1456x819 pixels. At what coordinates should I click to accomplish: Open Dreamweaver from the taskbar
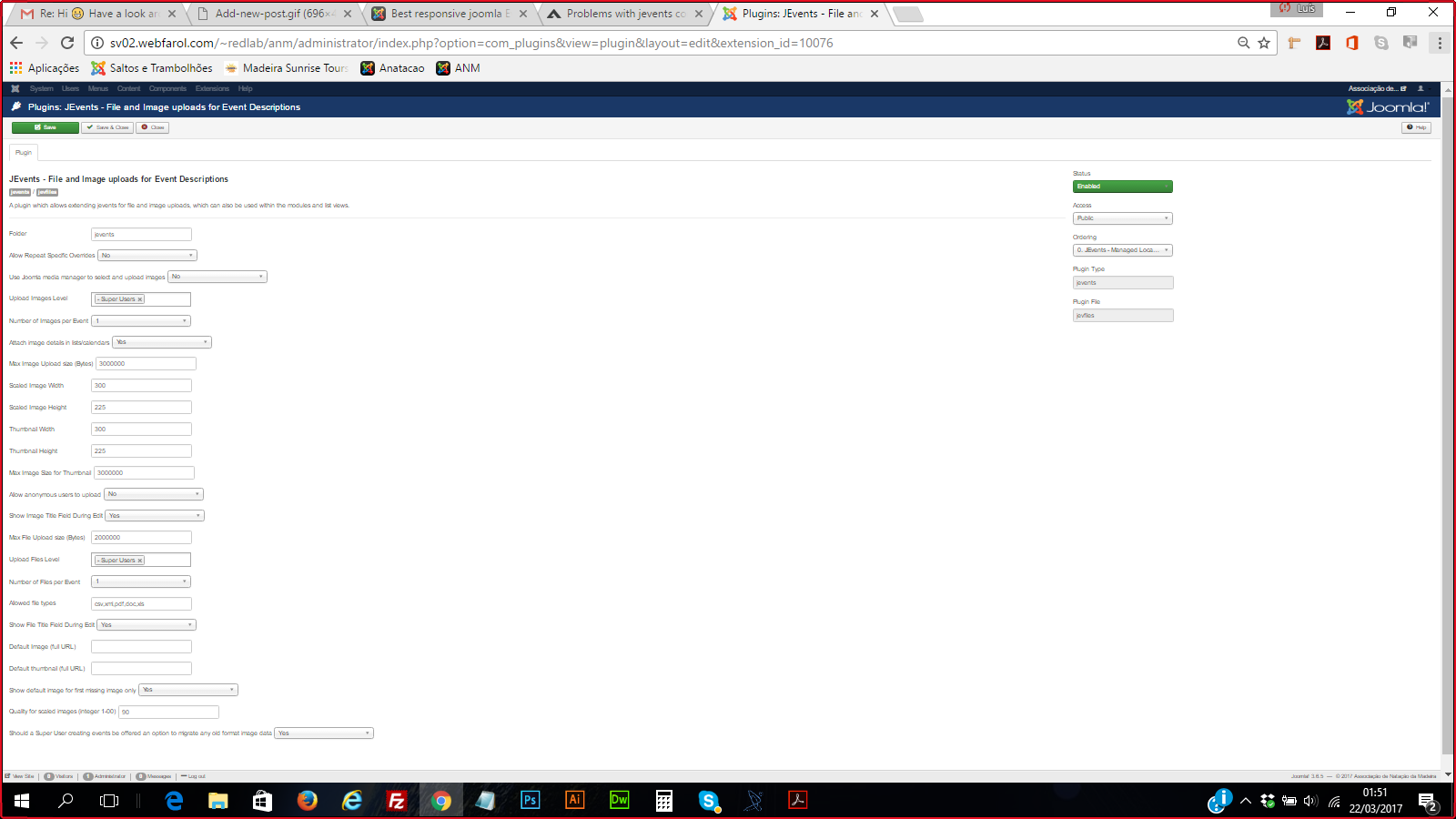coord(619,801)
